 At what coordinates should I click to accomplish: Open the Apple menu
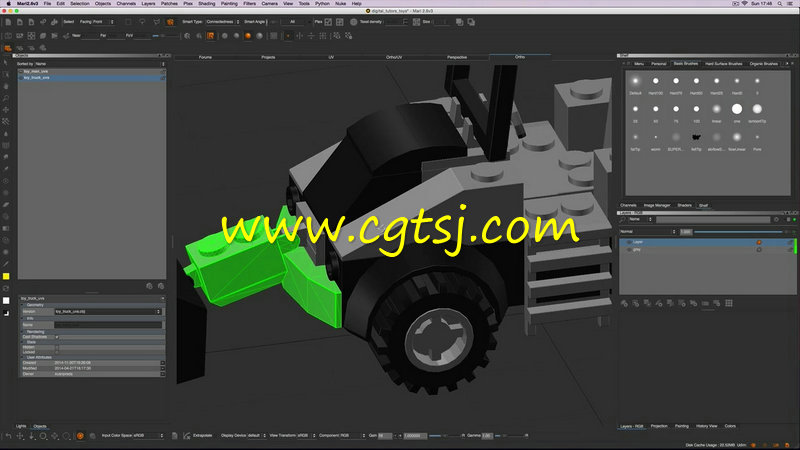pos(8,4)
